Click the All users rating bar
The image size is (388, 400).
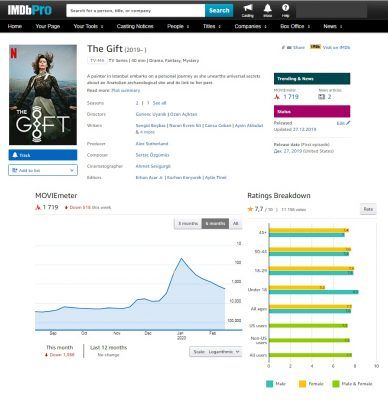click(310, 355)
